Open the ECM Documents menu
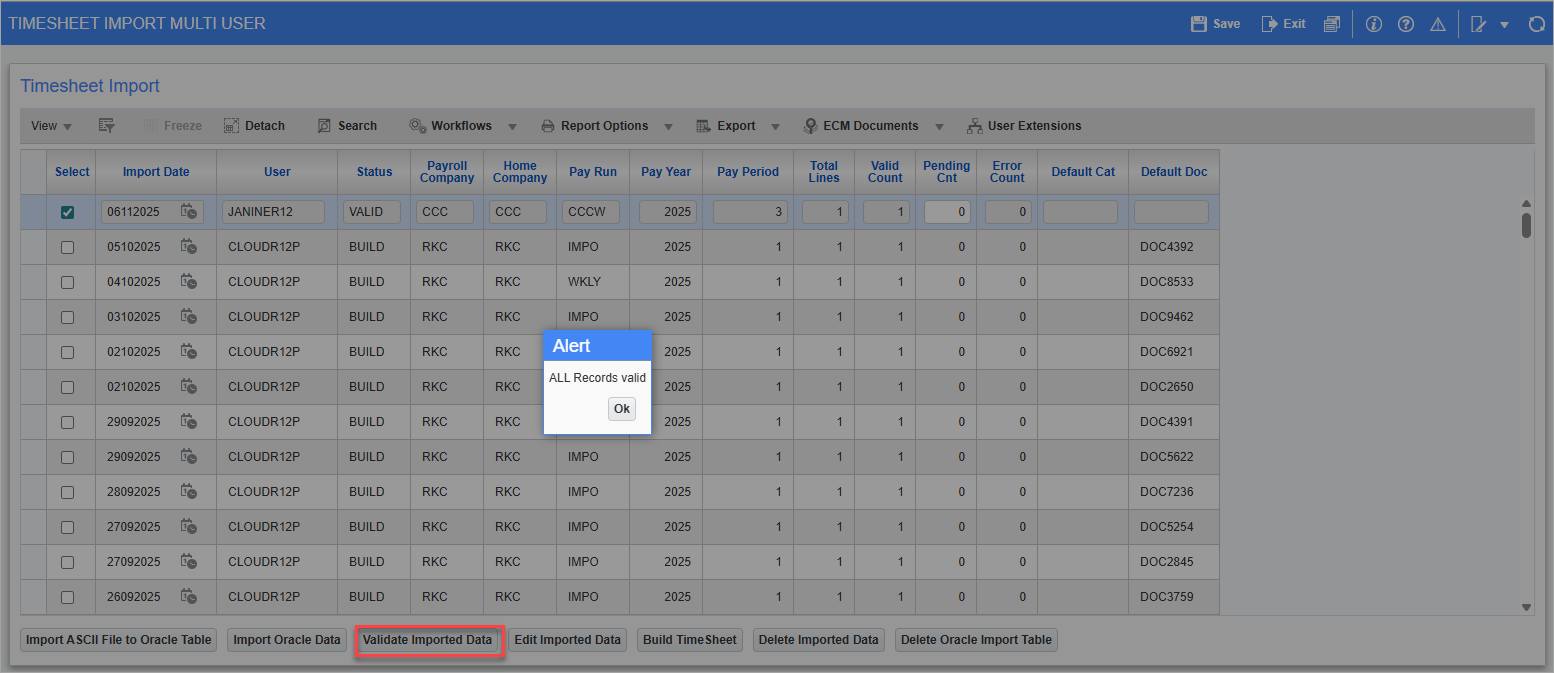 tap(872, 125)
